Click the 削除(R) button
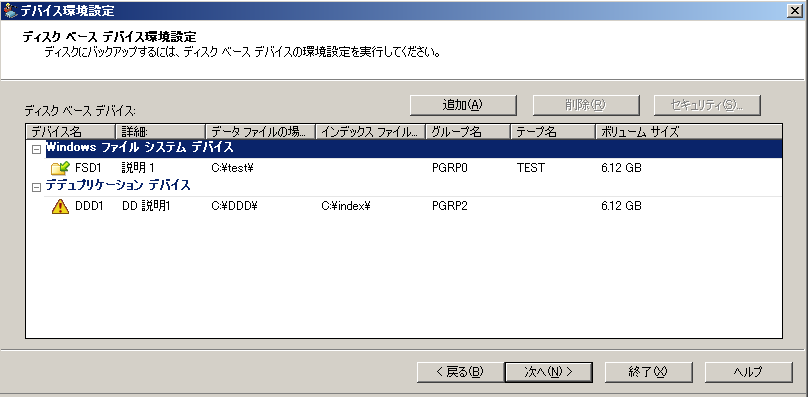Screen dimensions: 808x397 (586, 105)
